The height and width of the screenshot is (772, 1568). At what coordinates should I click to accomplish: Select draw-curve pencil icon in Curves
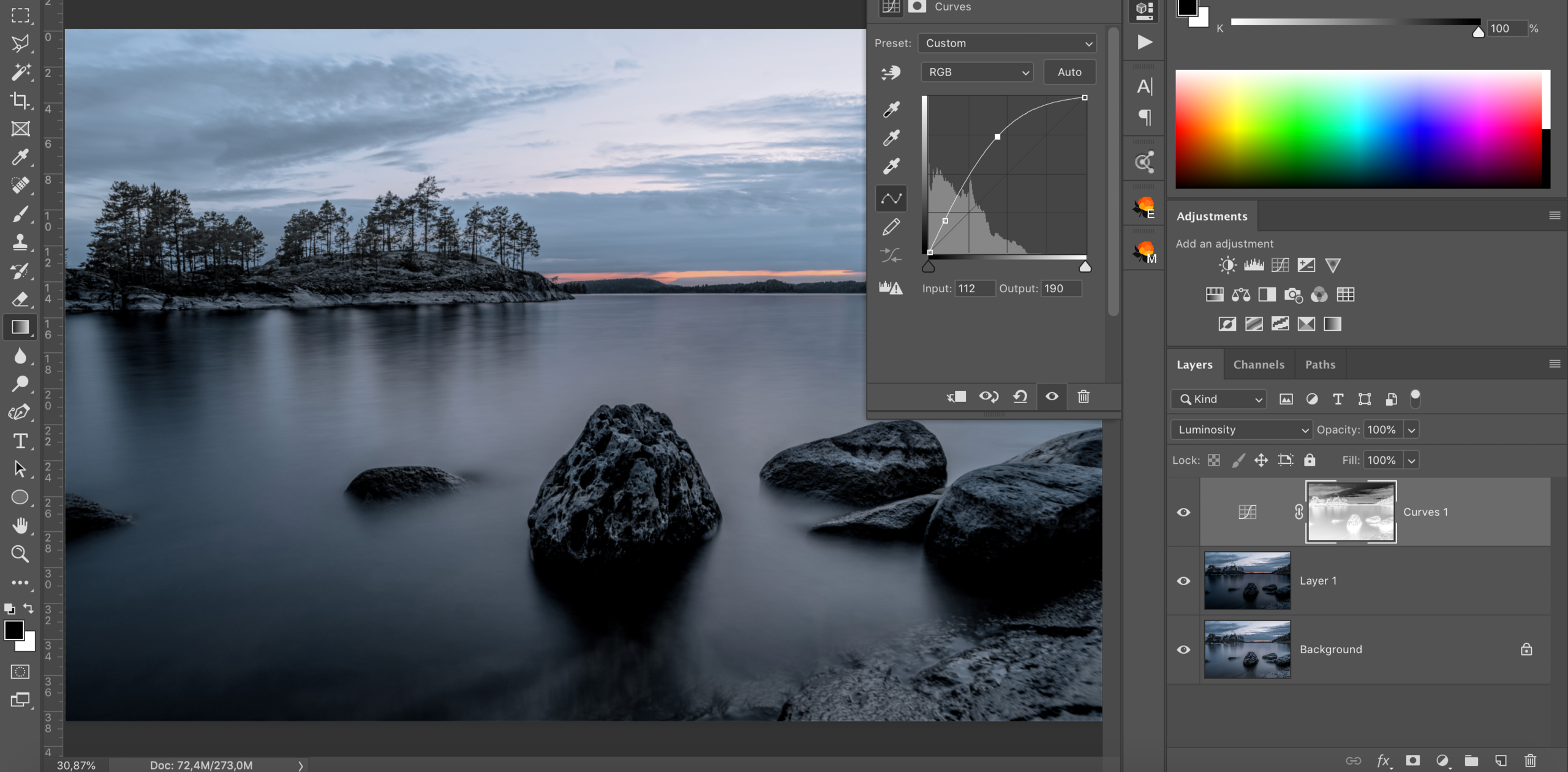pyautogui.click(x=891, y=227)
